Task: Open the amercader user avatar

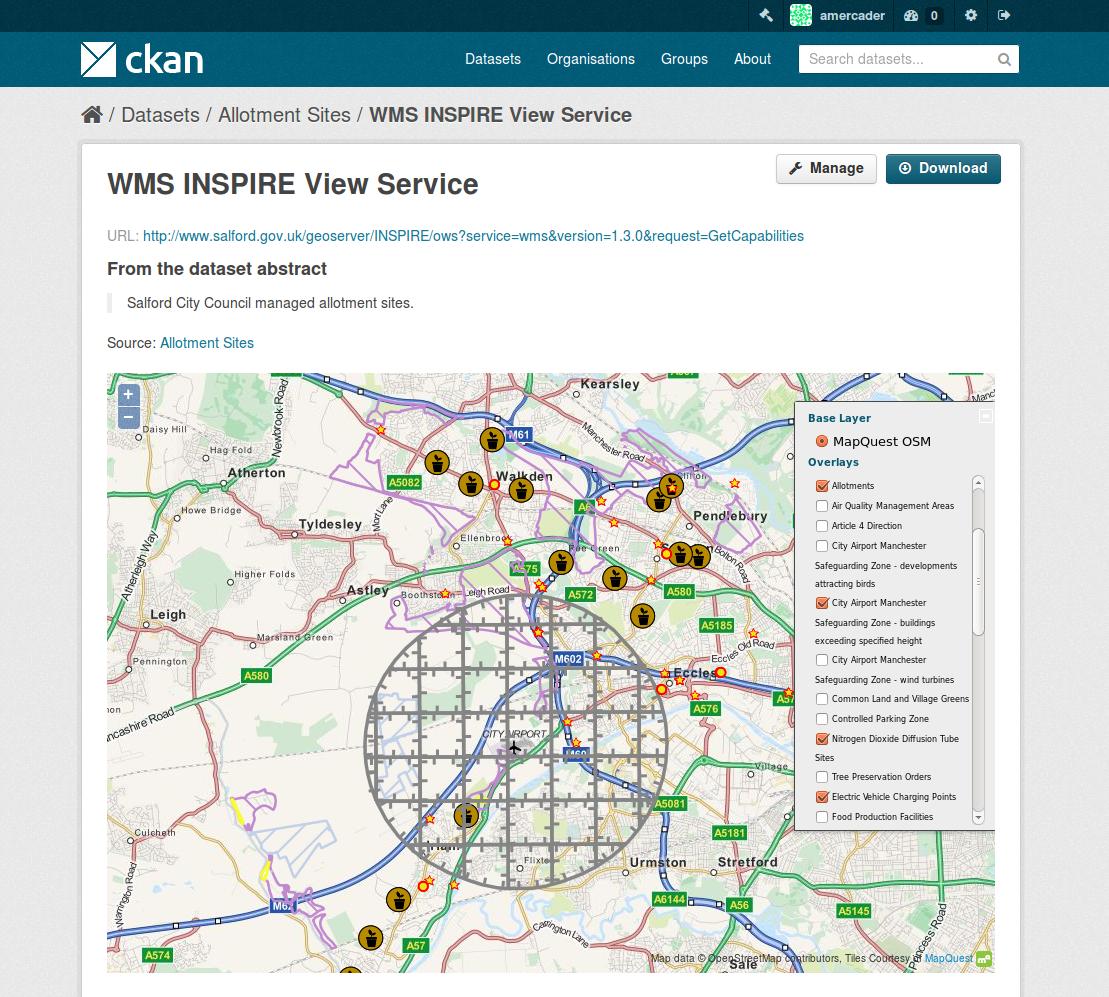Action: 801,15
